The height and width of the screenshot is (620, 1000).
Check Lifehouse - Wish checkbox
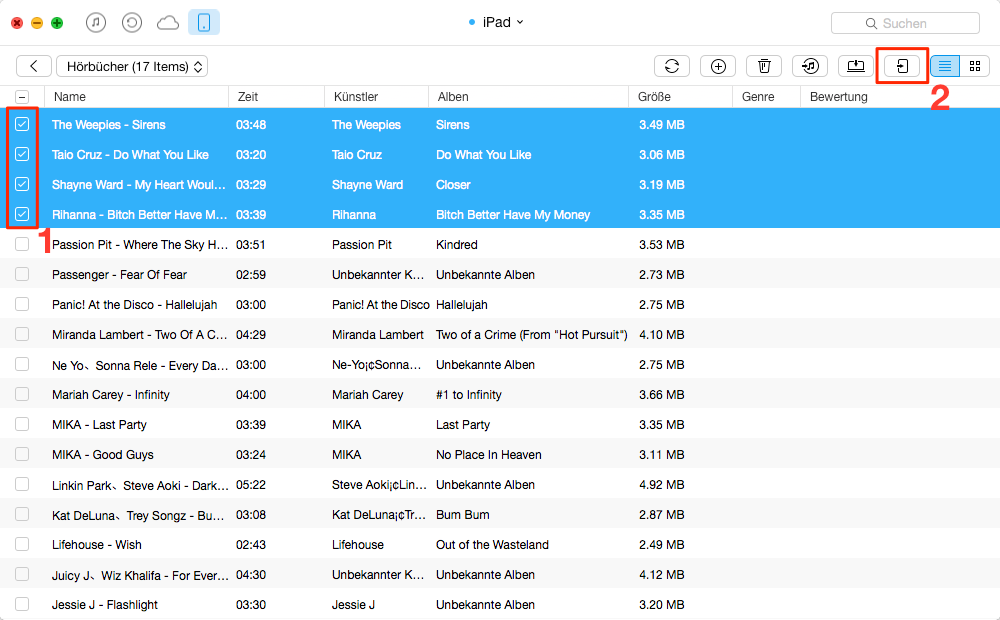tap(22, 544)
